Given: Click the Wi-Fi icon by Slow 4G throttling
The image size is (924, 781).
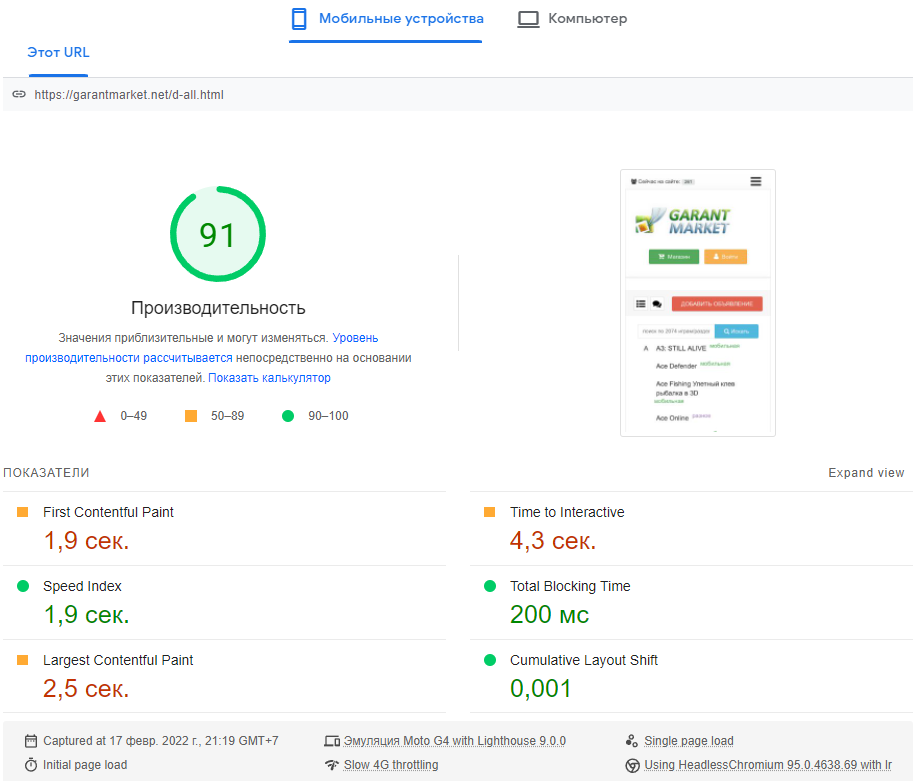Looking at the screenshot, I should point(332,765).
